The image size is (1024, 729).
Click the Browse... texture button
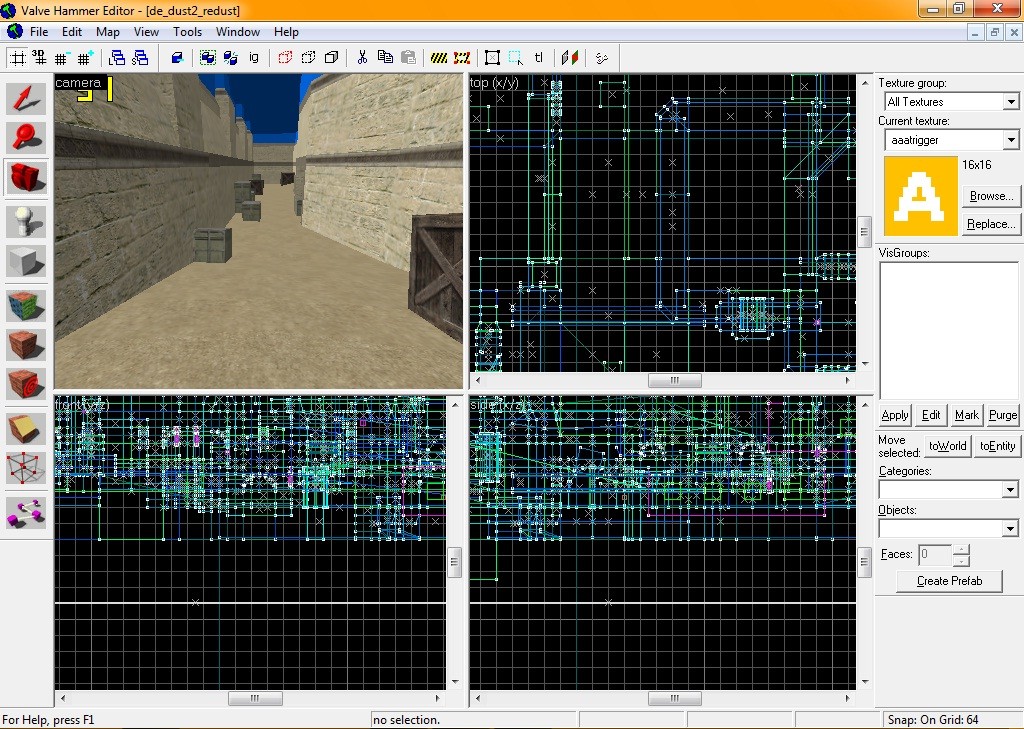click(x=990, y=196)
